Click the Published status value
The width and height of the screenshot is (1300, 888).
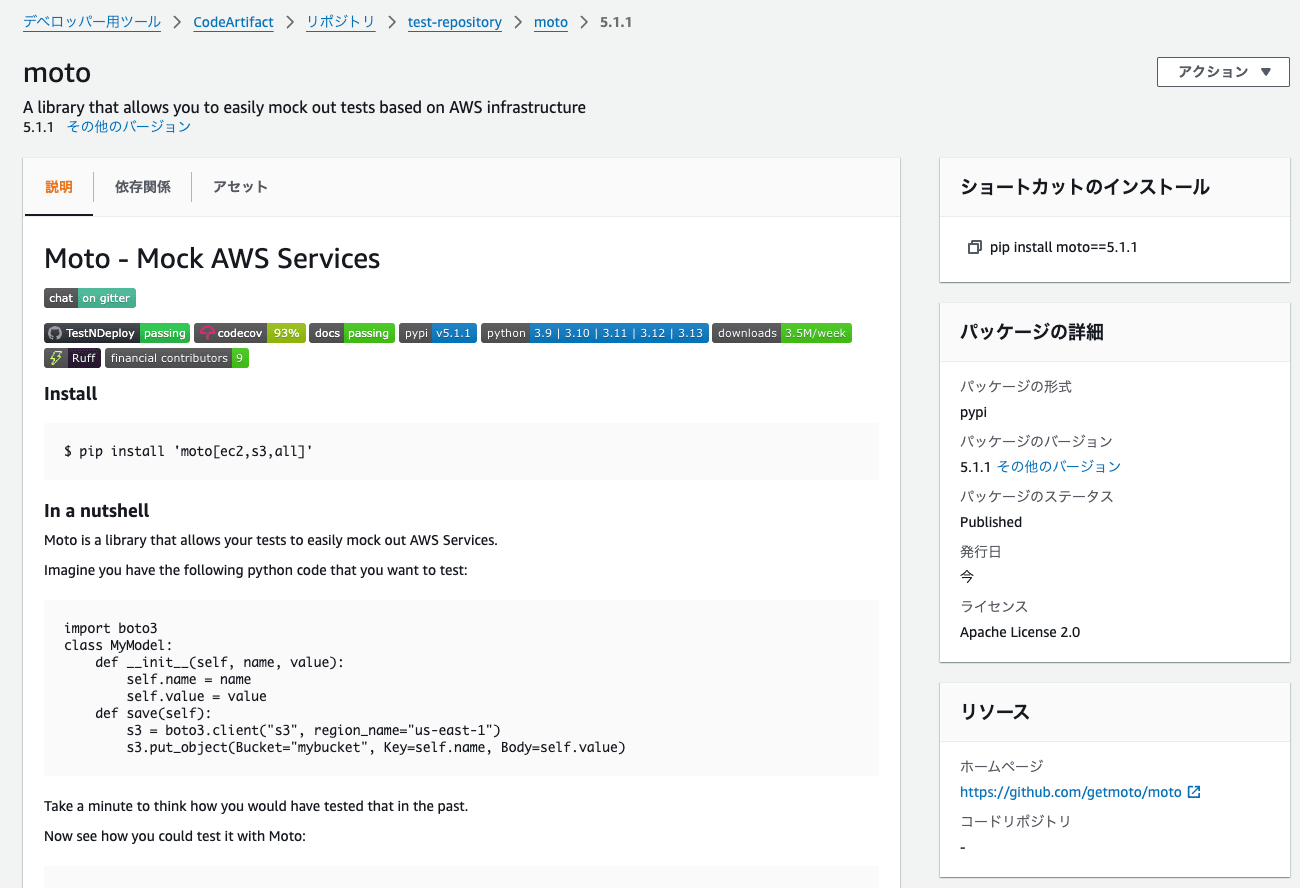(991, 522)
